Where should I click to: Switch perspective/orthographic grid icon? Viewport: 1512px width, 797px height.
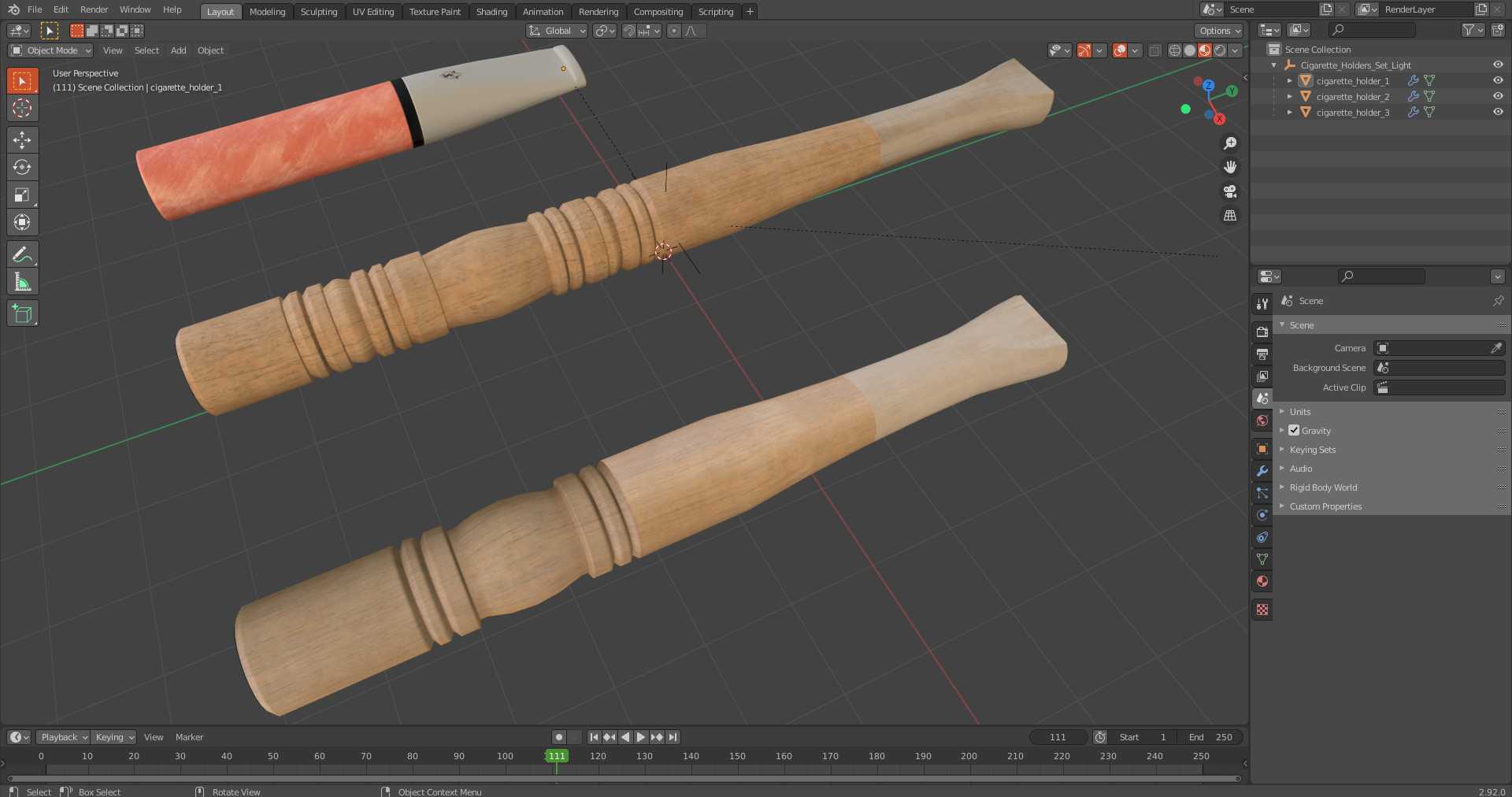(x=1229, y=215)
